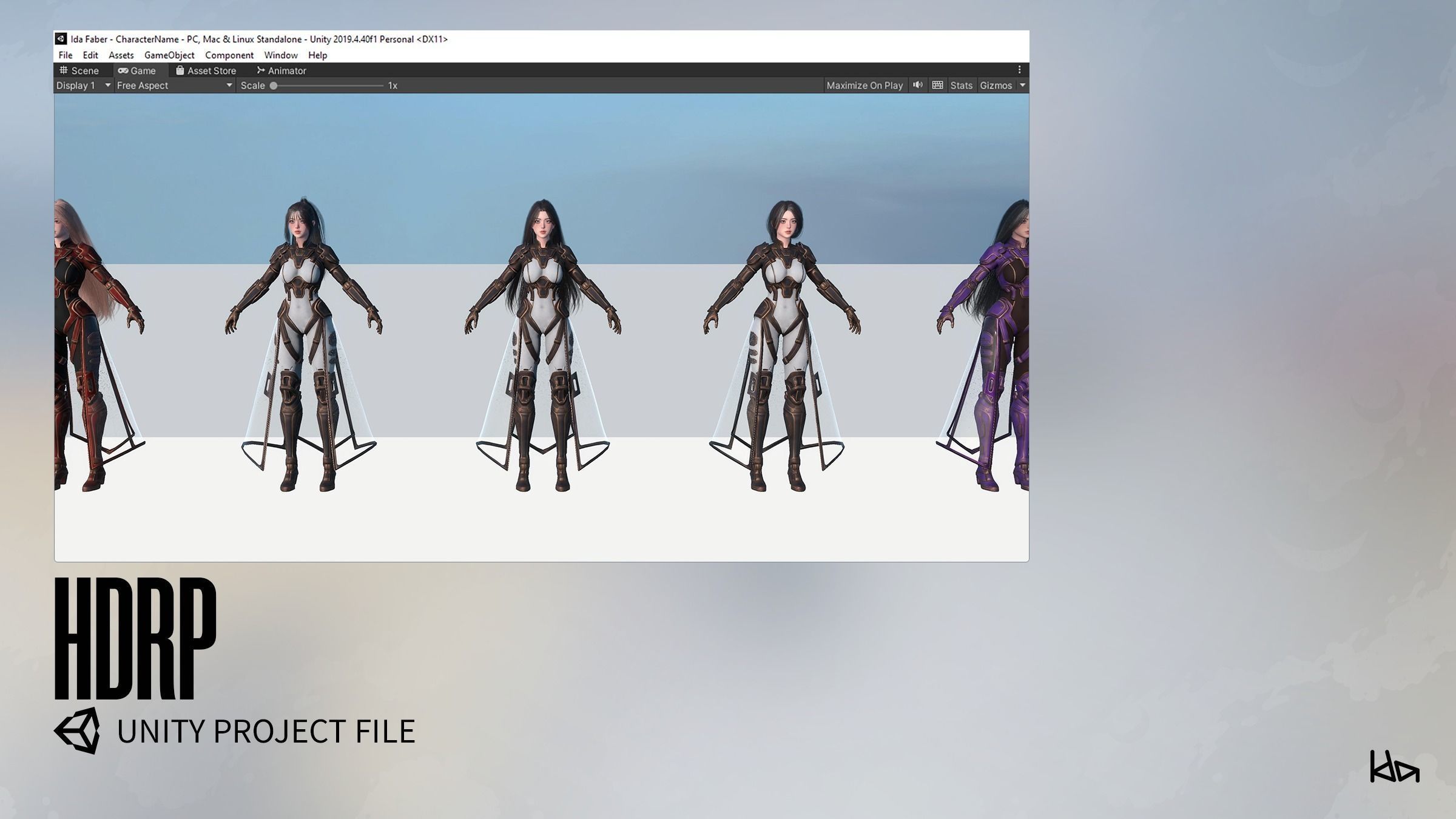Image resolution: width=1456 pixels, height=819 pixels.
Task: Open the Assets menu
Action: coord(121,55)
